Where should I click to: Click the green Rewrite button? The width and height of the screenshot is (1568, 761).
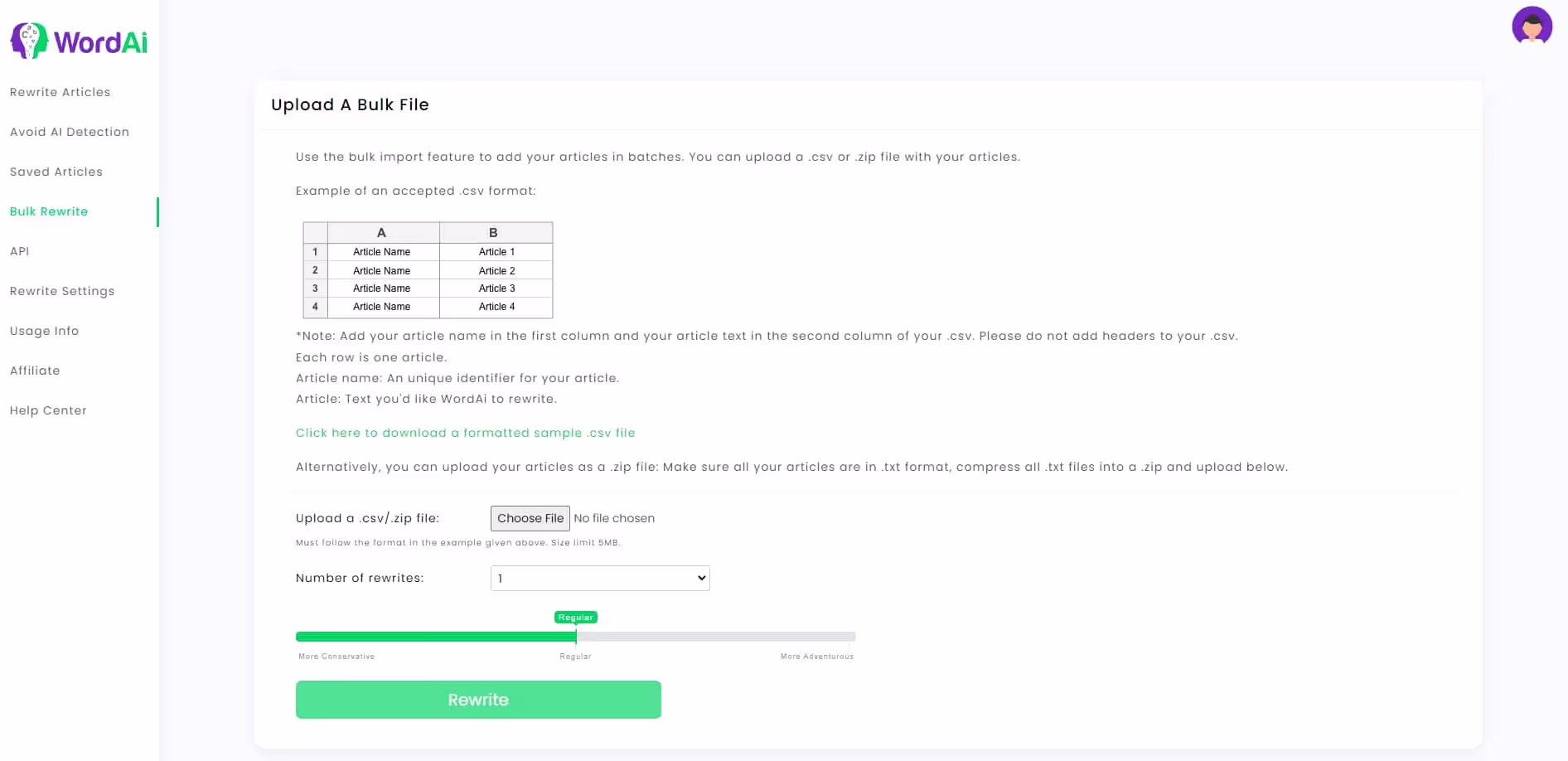(x=478, y=700)
